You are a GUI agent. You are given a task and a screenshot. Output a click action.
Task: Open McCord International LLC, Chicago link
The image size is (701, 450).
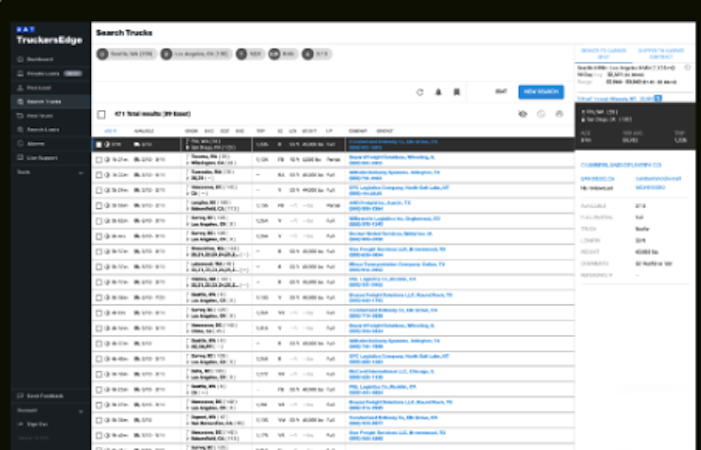tap(391, 371)
